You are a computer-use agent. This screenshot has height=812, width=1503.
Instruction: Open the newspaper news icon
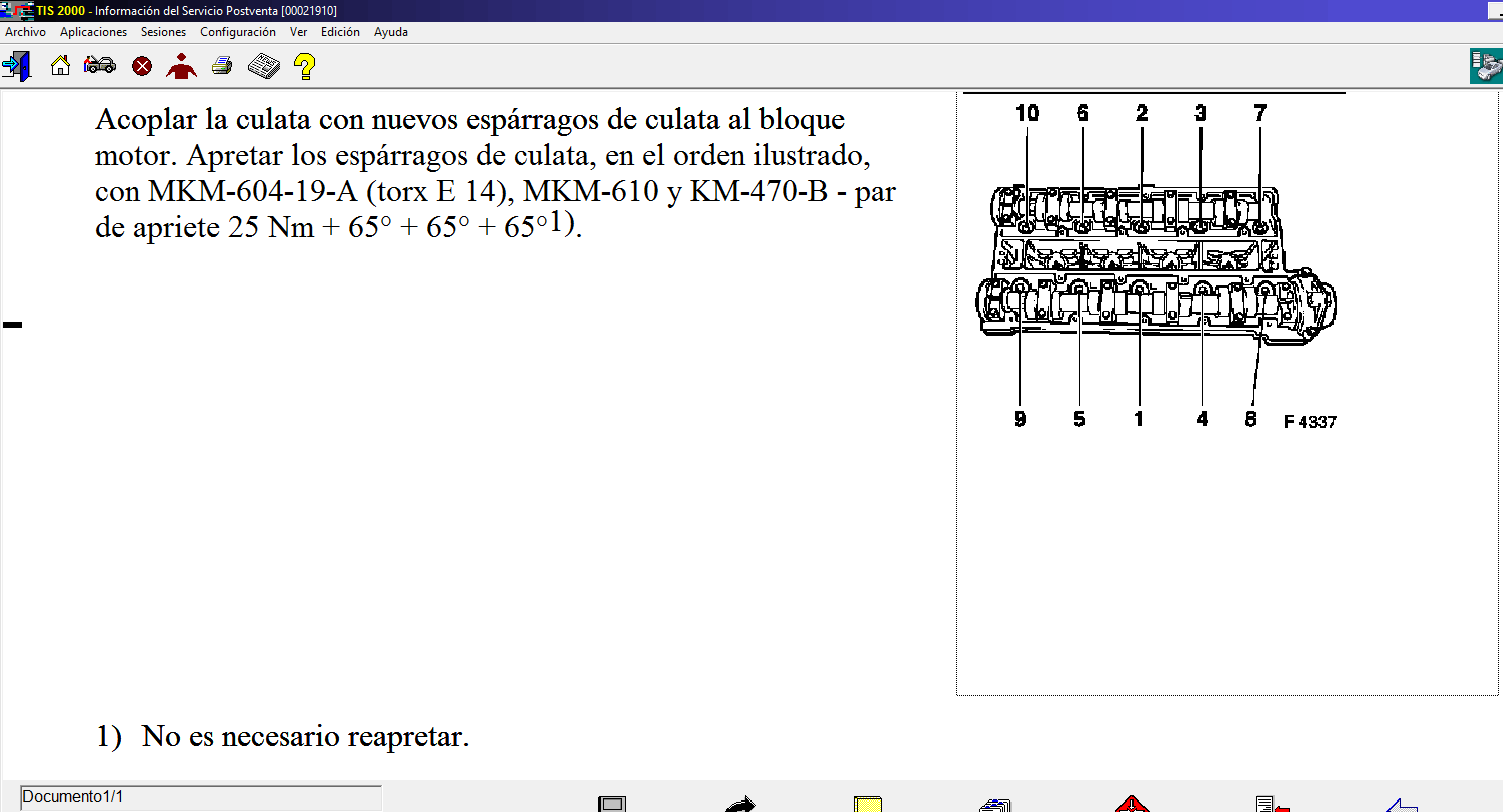click(263, 67)
